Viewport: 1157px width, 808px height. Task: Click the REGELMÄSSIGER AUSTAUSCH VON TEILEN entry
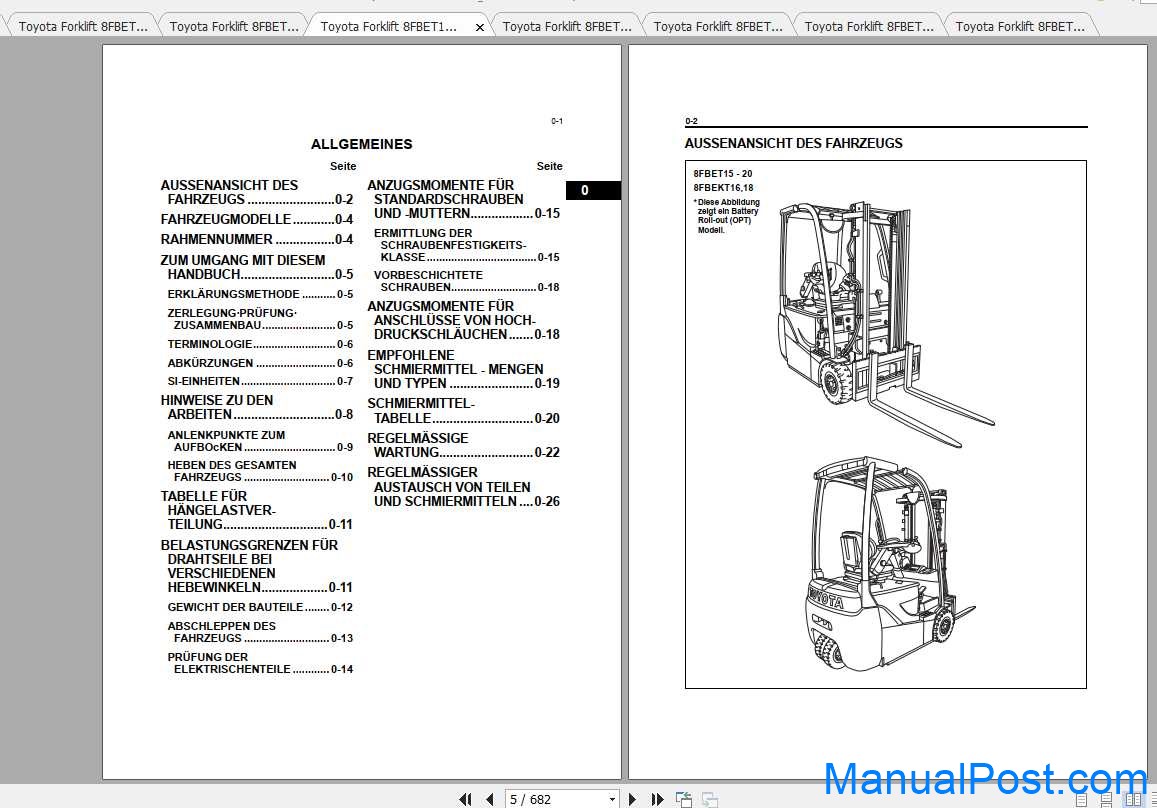point(463,487)
